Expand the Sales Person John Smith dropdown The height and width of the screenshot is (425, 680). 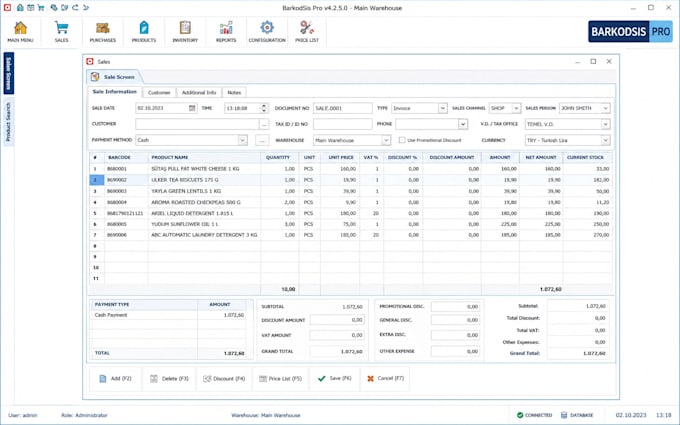[x=605, y=108]
